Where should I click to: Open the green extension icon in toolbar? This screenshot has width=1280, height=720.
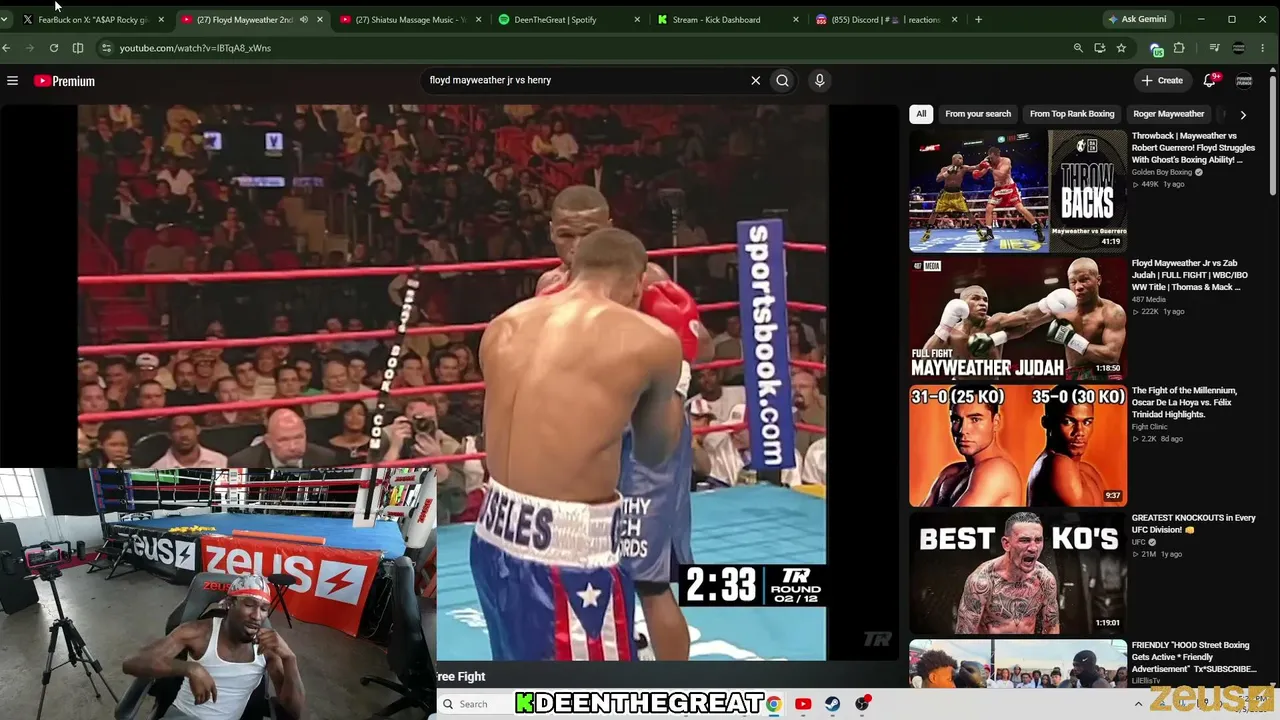coord(1157,49)
